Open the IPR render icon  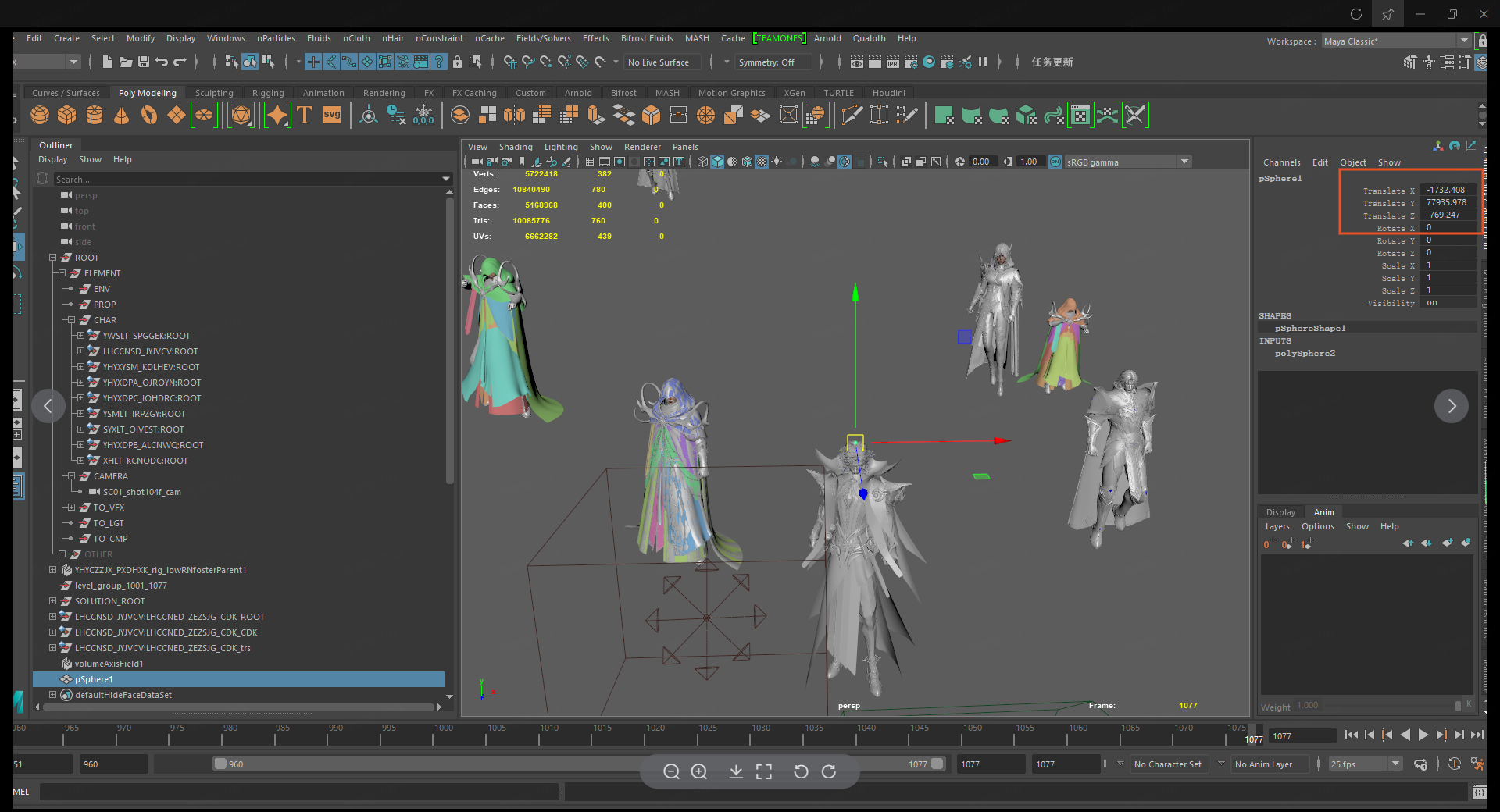[892, 62]
